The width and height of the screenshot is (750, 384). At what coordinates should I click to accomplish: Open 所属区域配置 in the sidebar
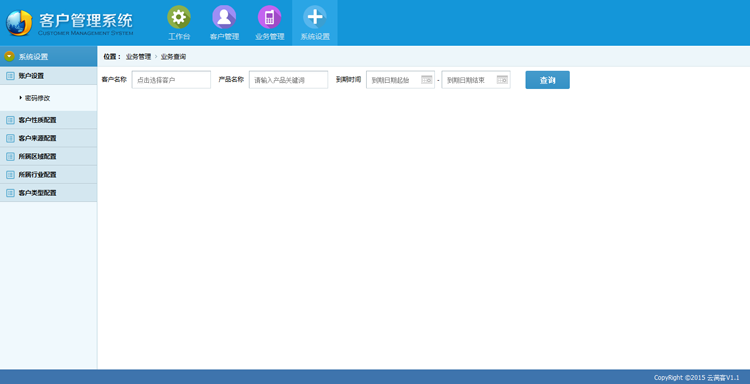[x=48, y=156]
